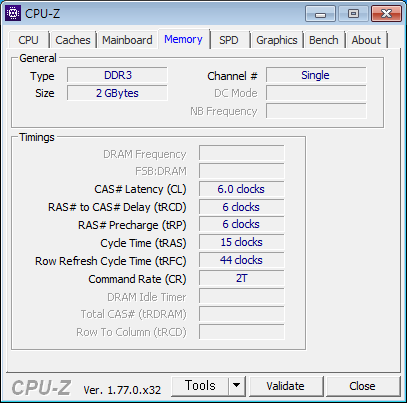The image size is (407, 403).
Task: Click the CAS# Latency (CL) label
Action: coord(140,189)
